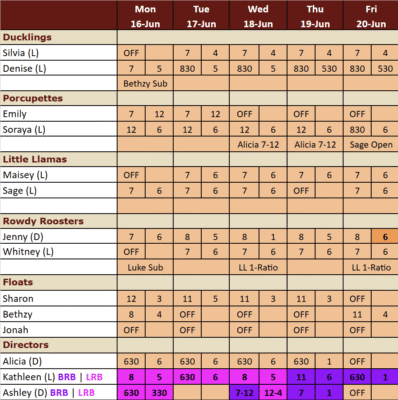
Task: Click the Rowdy Roosters section heading
Action: pos(43,221)
